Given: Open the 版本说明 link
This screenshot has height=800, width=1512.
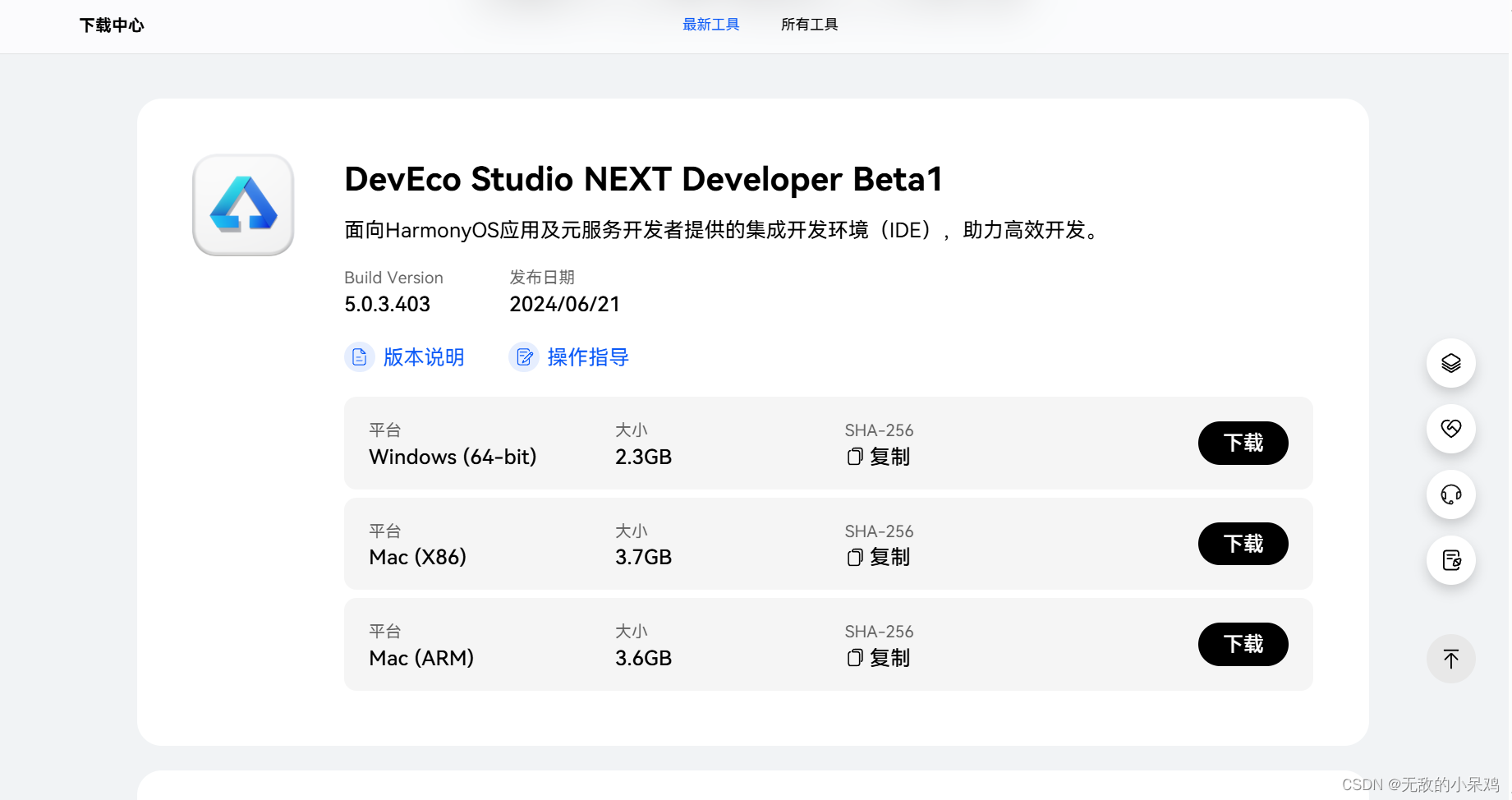Looking at the screenshot, I should point(424,357).
